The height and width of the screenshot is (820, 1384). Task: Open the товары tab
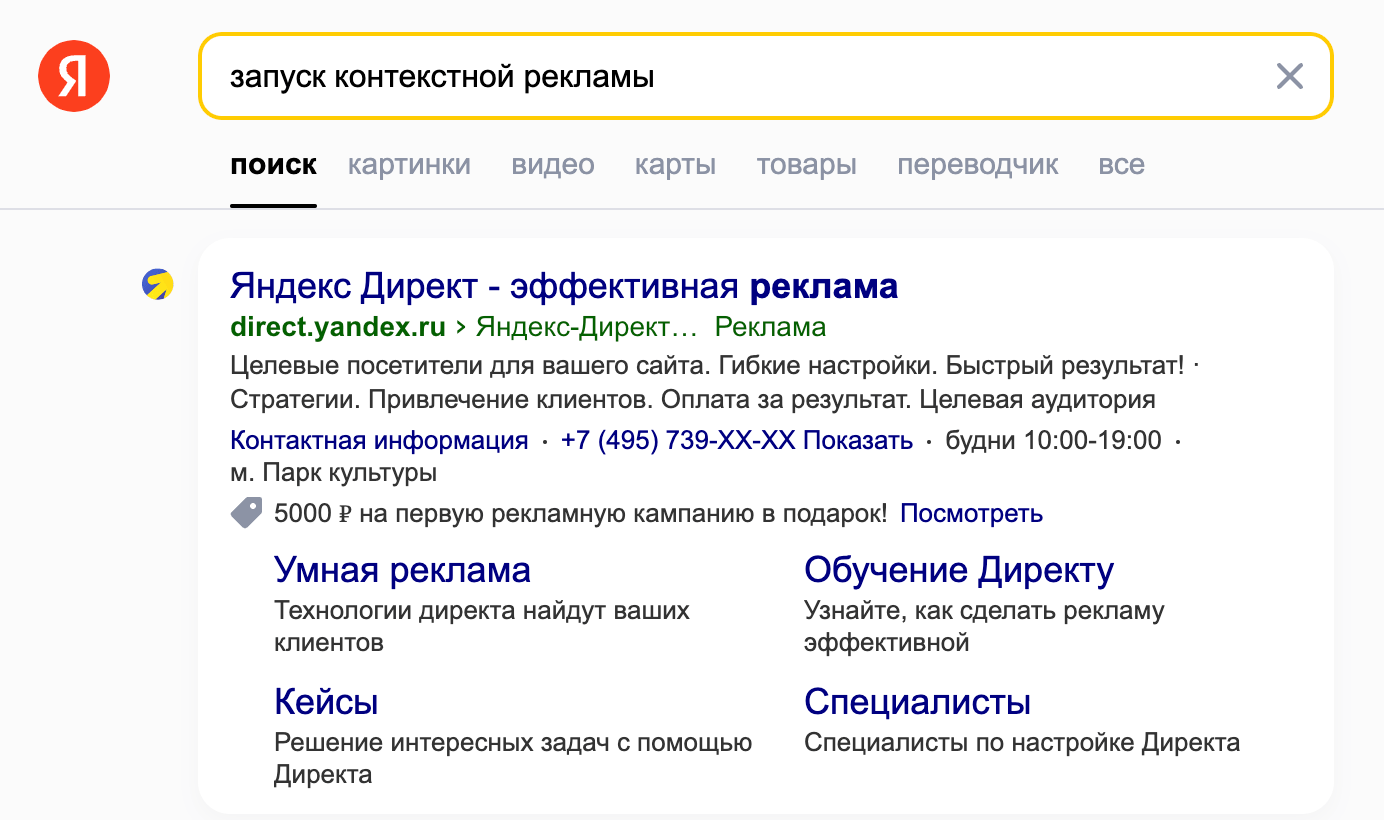(806, 164)
